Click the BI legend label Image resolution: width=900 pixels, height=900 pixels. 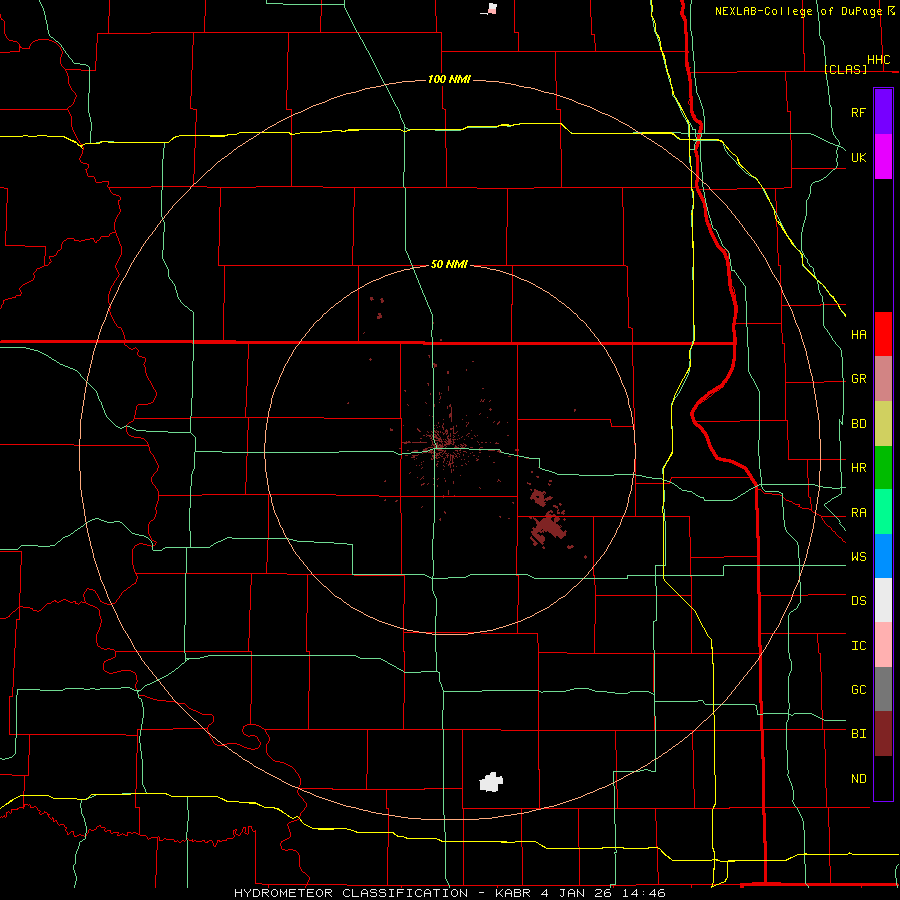pyautogui.click(x=858, y=734)
